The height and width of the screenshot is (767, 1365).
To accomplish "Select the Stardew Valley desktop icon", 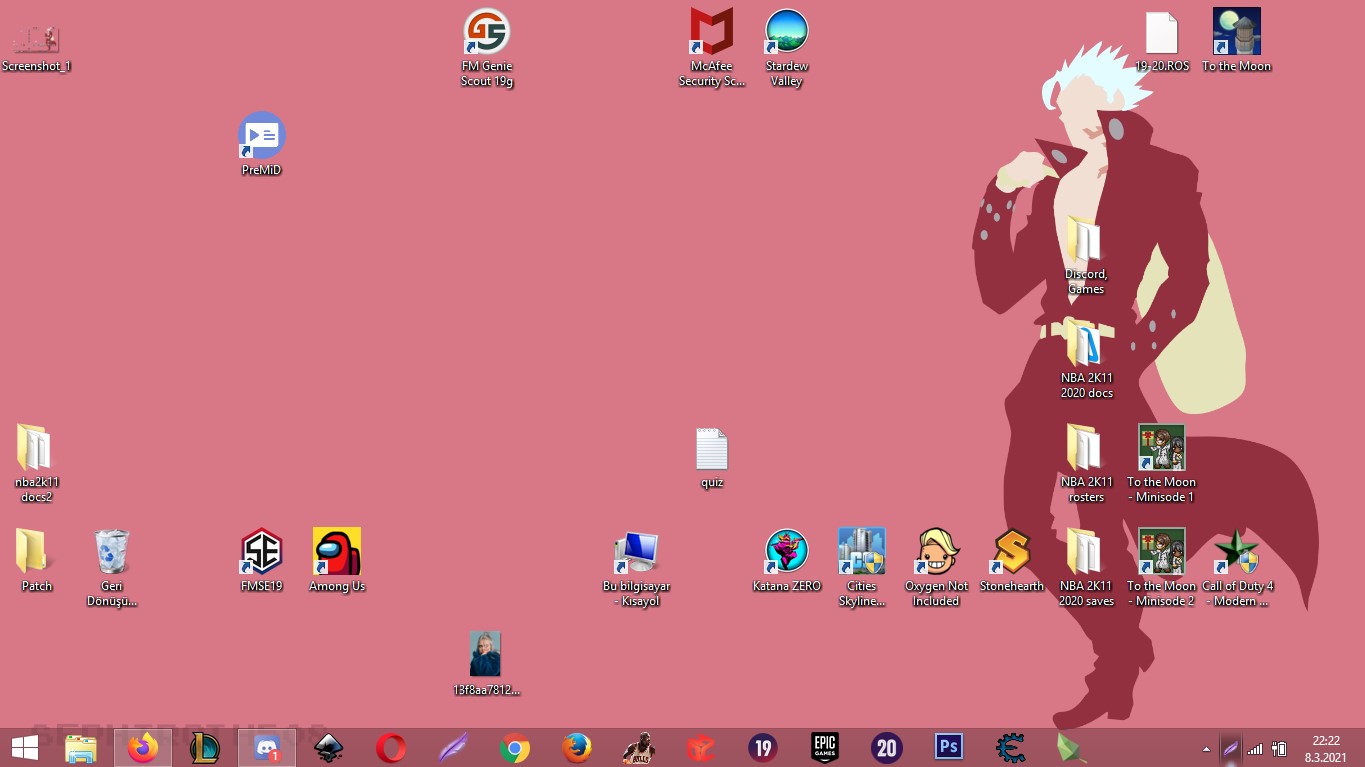I will (x=787, y=48).
